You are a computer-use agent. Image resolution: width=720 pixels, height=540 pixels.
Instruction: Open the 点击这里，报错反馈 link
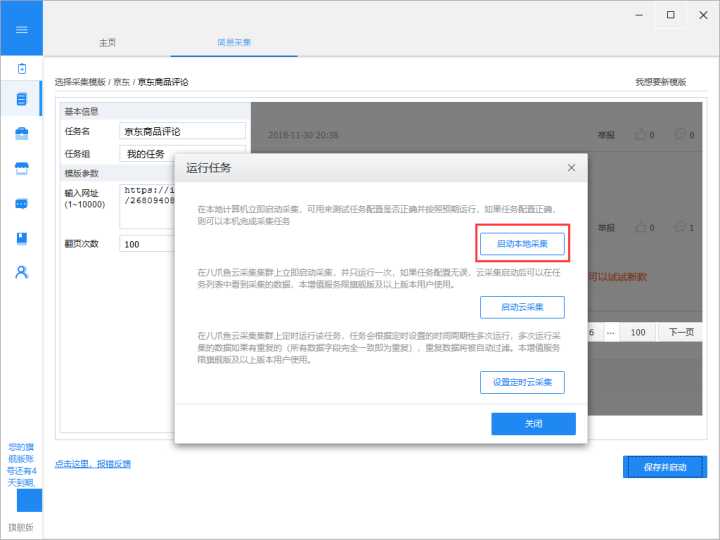click(92, 464)
